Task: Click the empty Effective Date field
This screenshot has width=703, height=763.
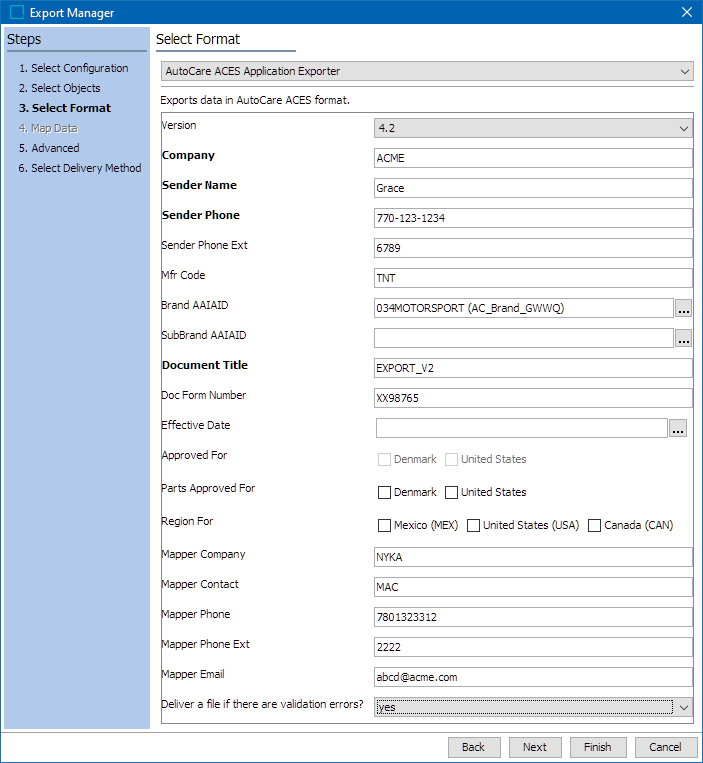Action: coord(522,428)
